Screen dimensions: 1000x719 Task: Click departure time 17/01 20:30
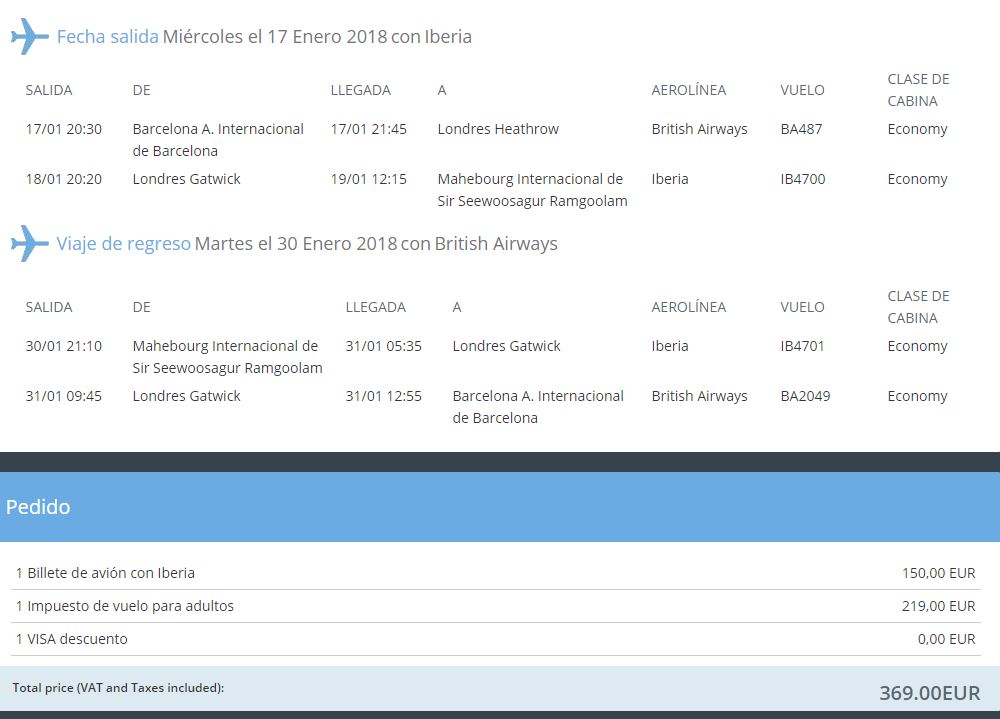(64, 129)
